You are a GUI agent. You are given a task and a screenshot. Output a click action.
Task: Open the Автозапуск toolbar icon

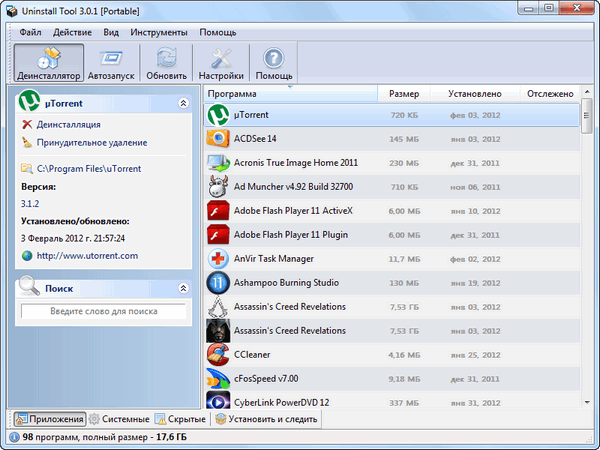111,59
